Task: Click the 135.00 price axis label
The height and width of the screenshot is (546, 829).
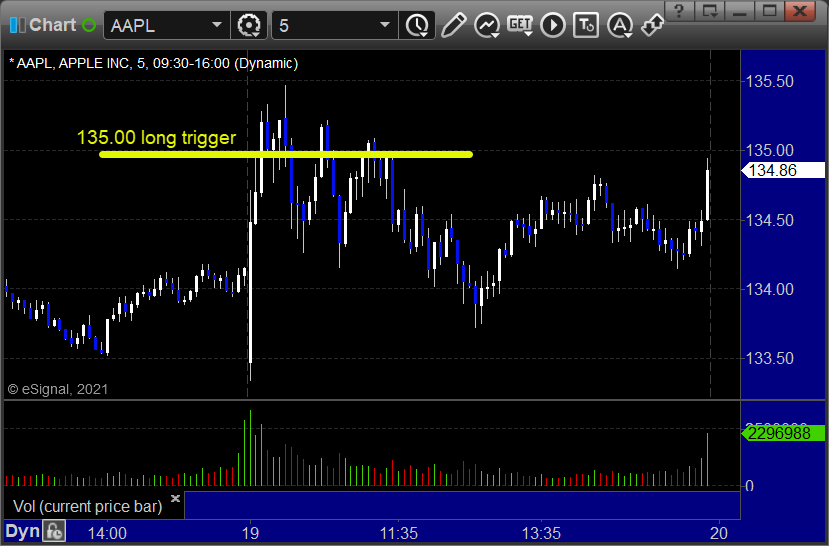Action: (x=770, y=151)
